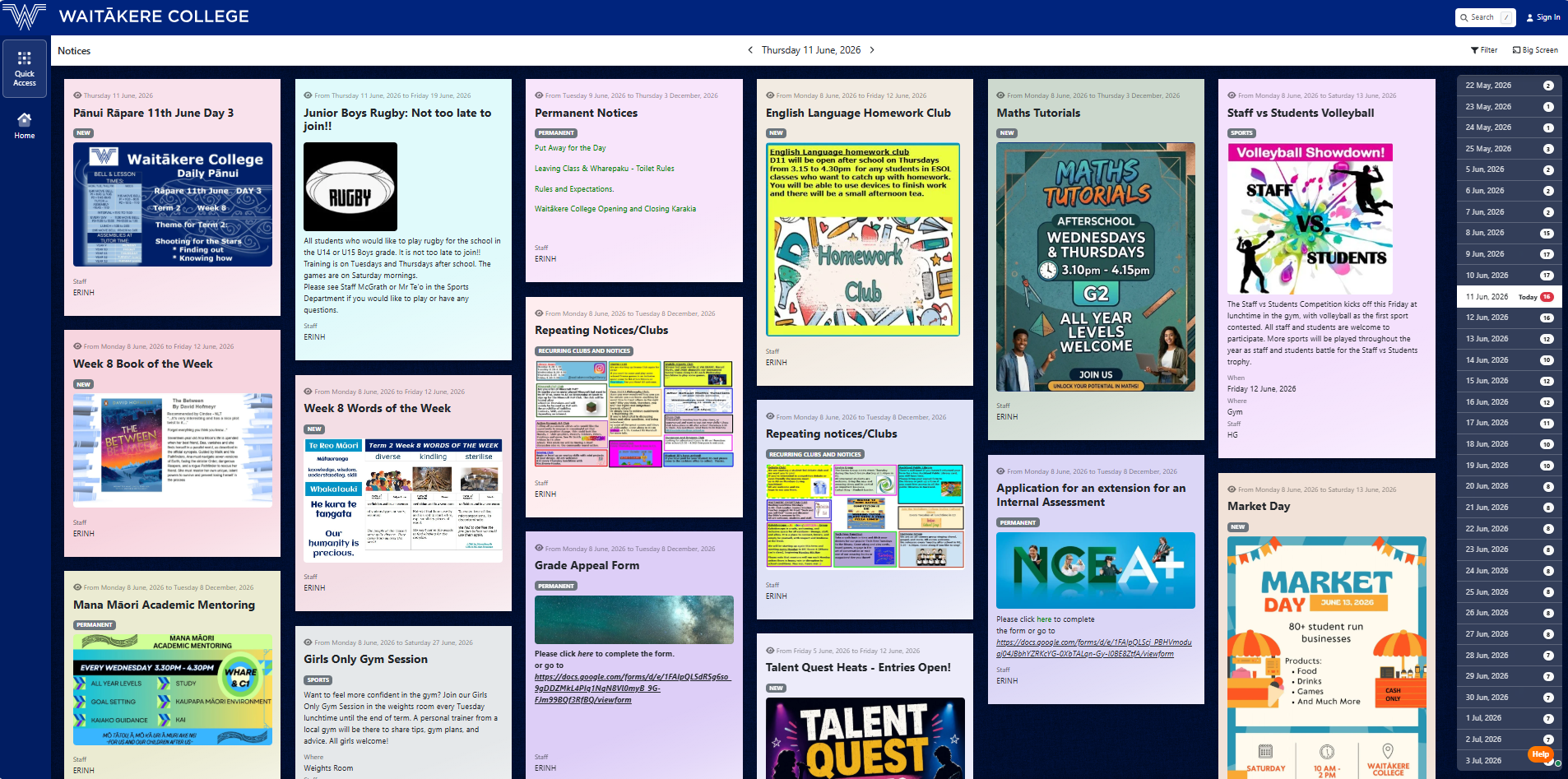
Task: Click the Sign In person icon
Action: coord(1530,17)
